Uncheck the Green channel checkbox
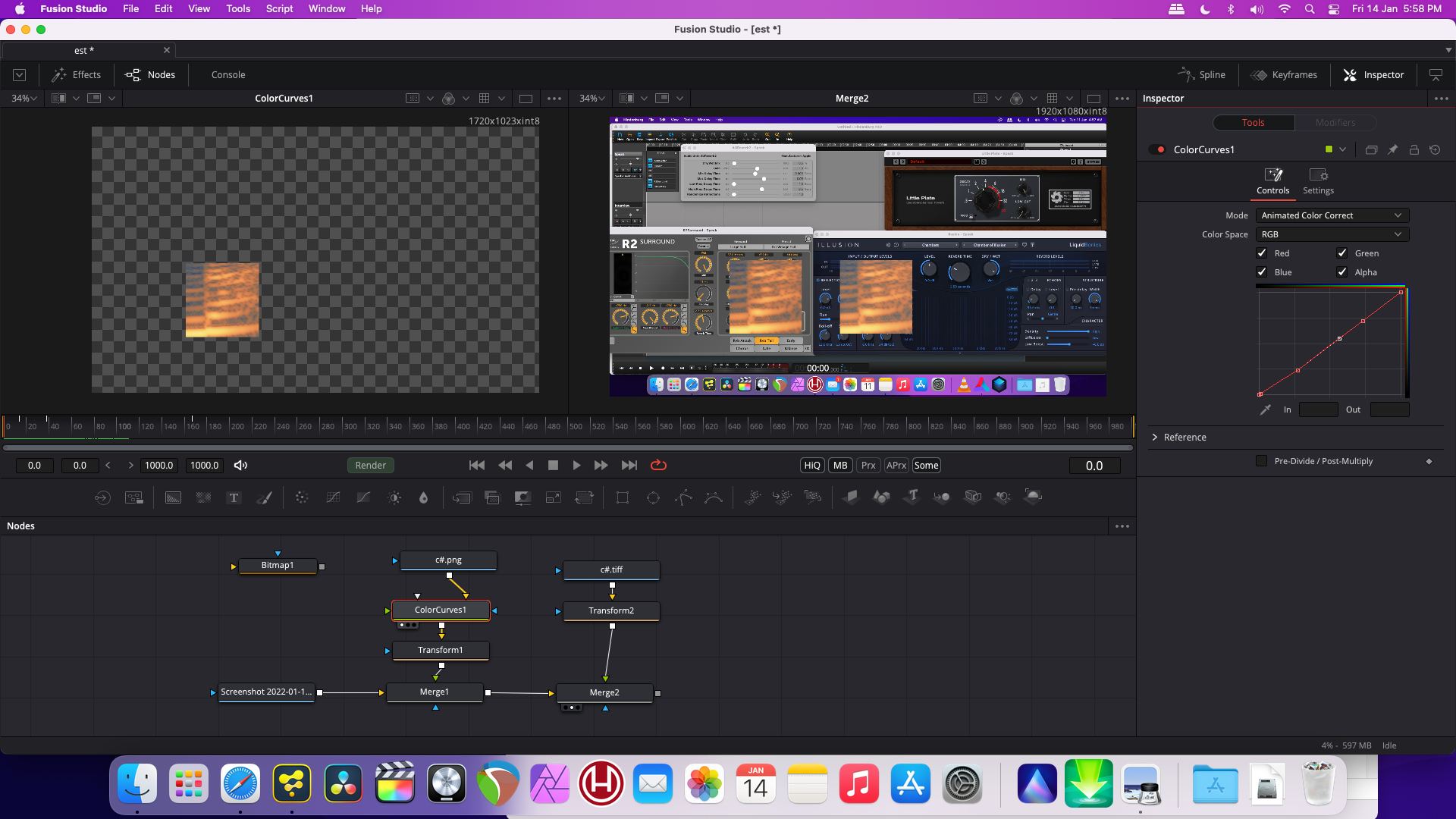The height and width of the screenshot is (819, 1456). pyautogui.click(x=1342, y=253)
